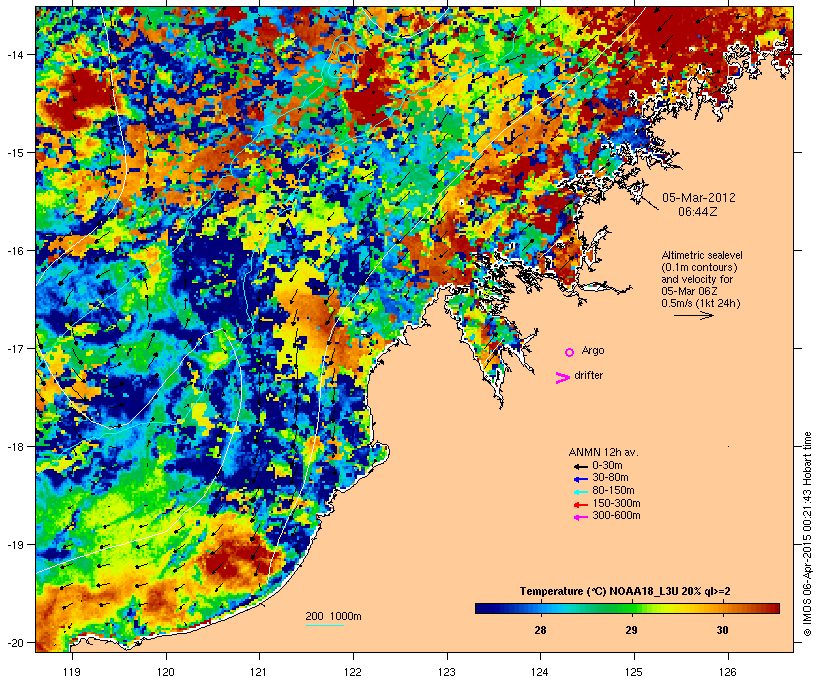Viewport: 820px width, 680px height.
Task: Click the 'ANMN 12h av.' legend heading
Action: 603,452
